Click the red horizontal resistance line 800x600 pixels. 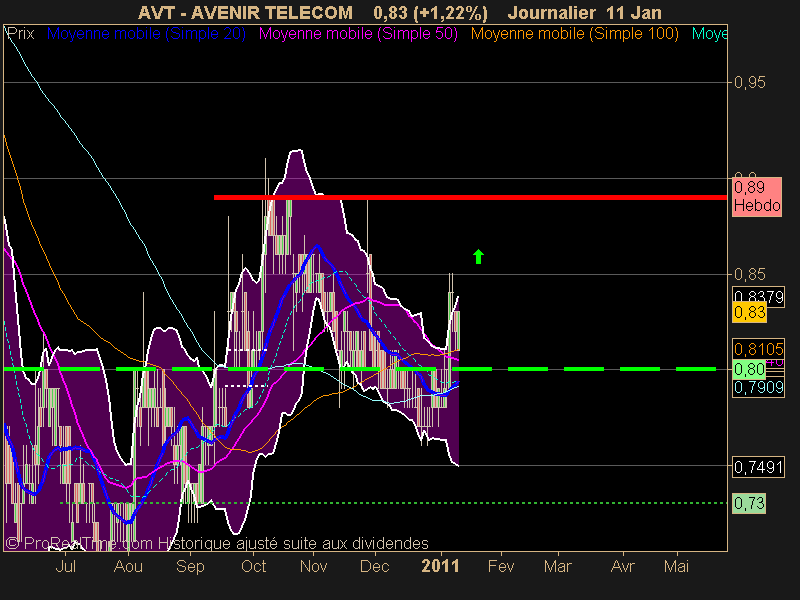pyautogui.click(x=470, y=197)
